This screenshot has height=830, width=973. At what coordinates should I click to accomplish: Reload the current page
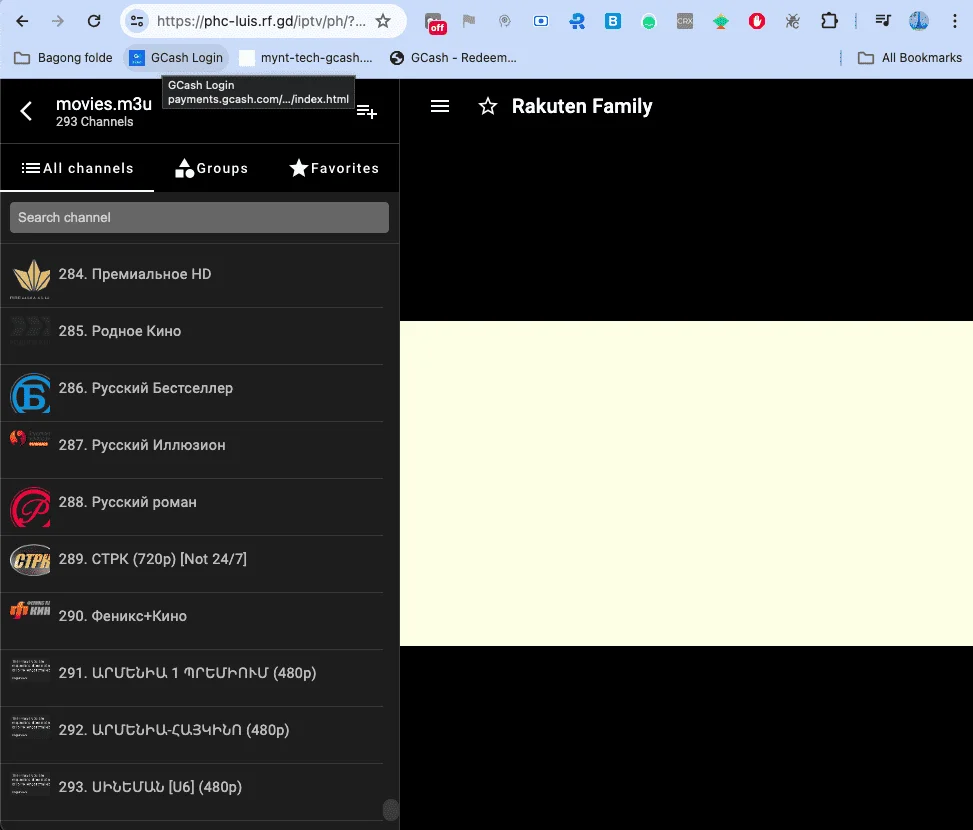[94, 21]
